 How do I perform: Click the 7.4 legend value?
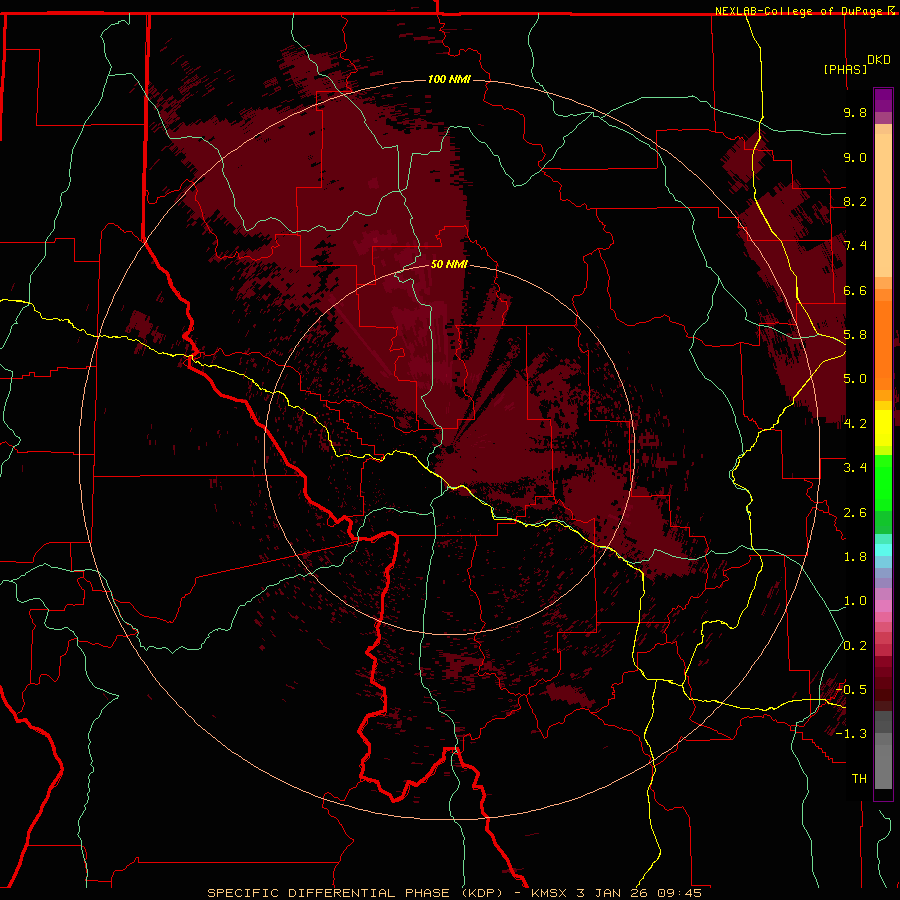point(855,246)
